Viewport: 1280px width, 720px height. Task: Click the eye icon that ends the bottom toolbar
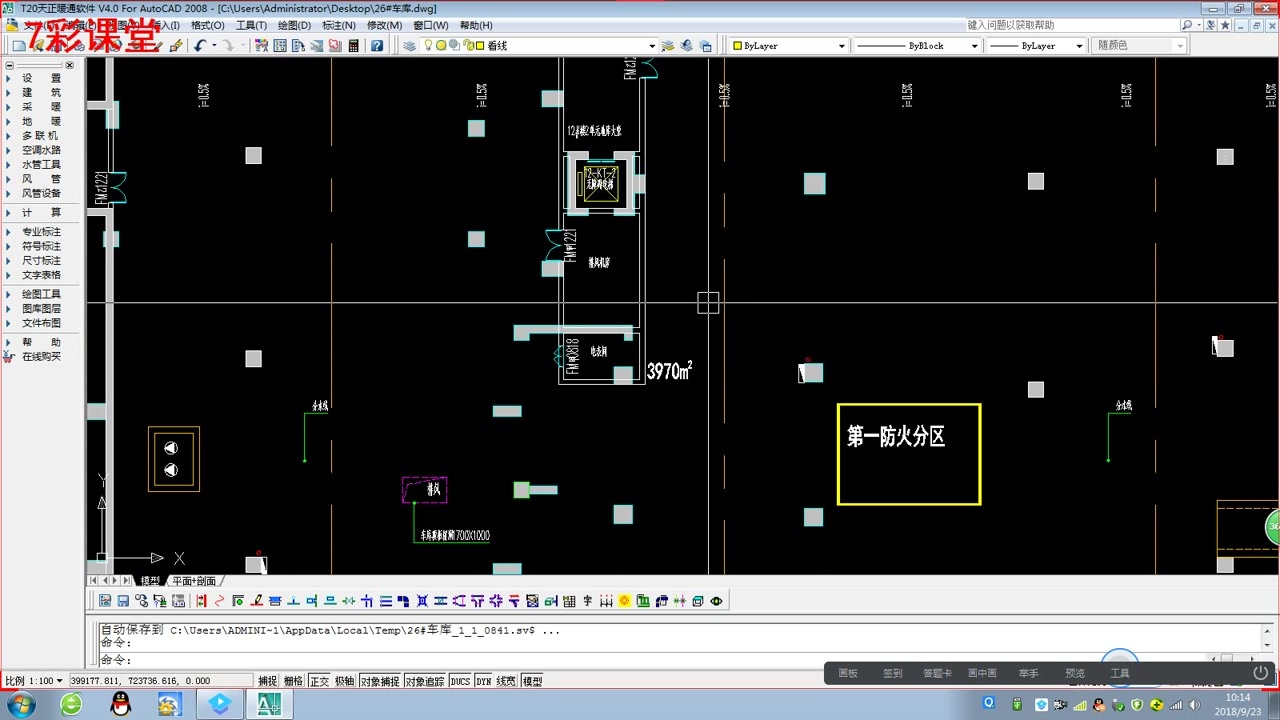pyautogui.click(x=716, y=601)
